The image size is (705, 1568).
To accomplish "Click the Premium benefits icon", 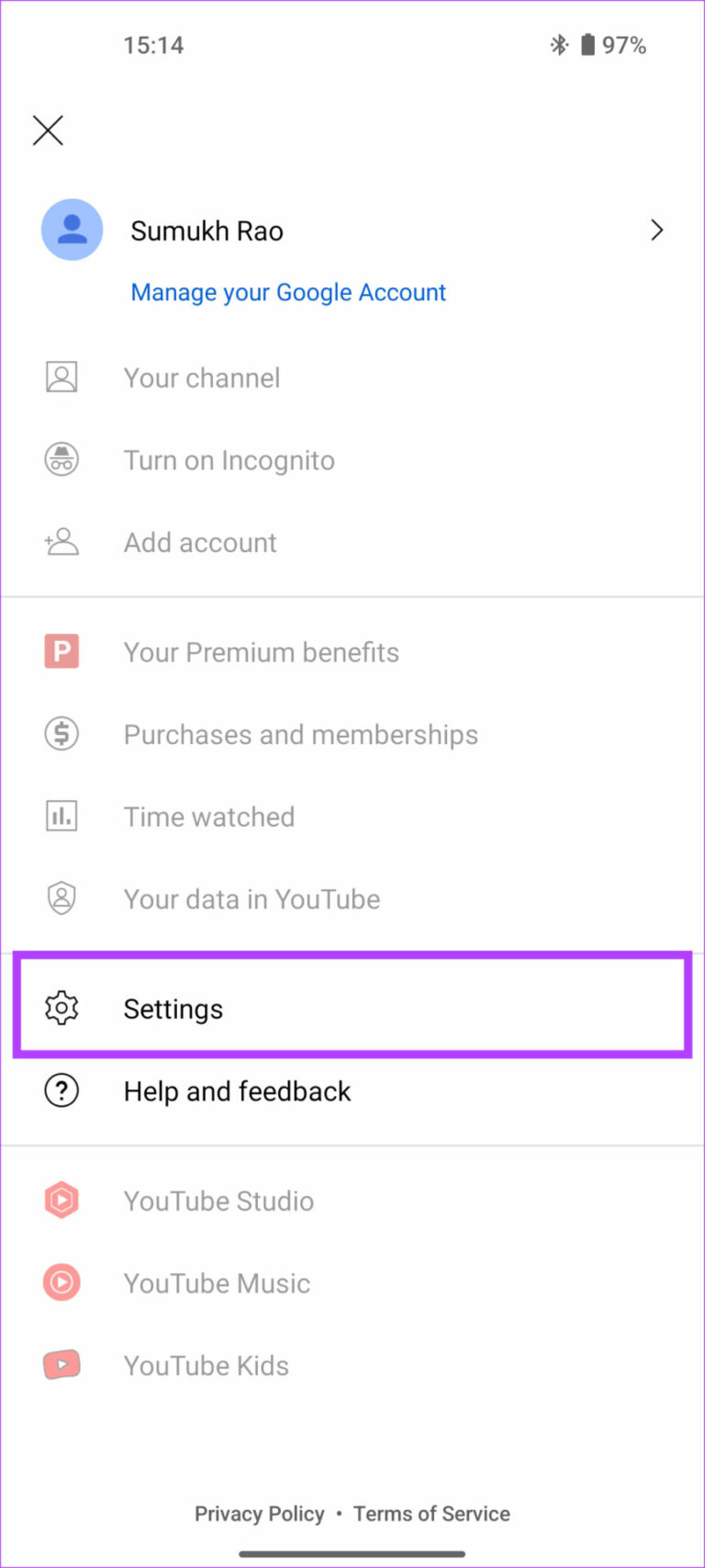I will [x=61, y=651].
